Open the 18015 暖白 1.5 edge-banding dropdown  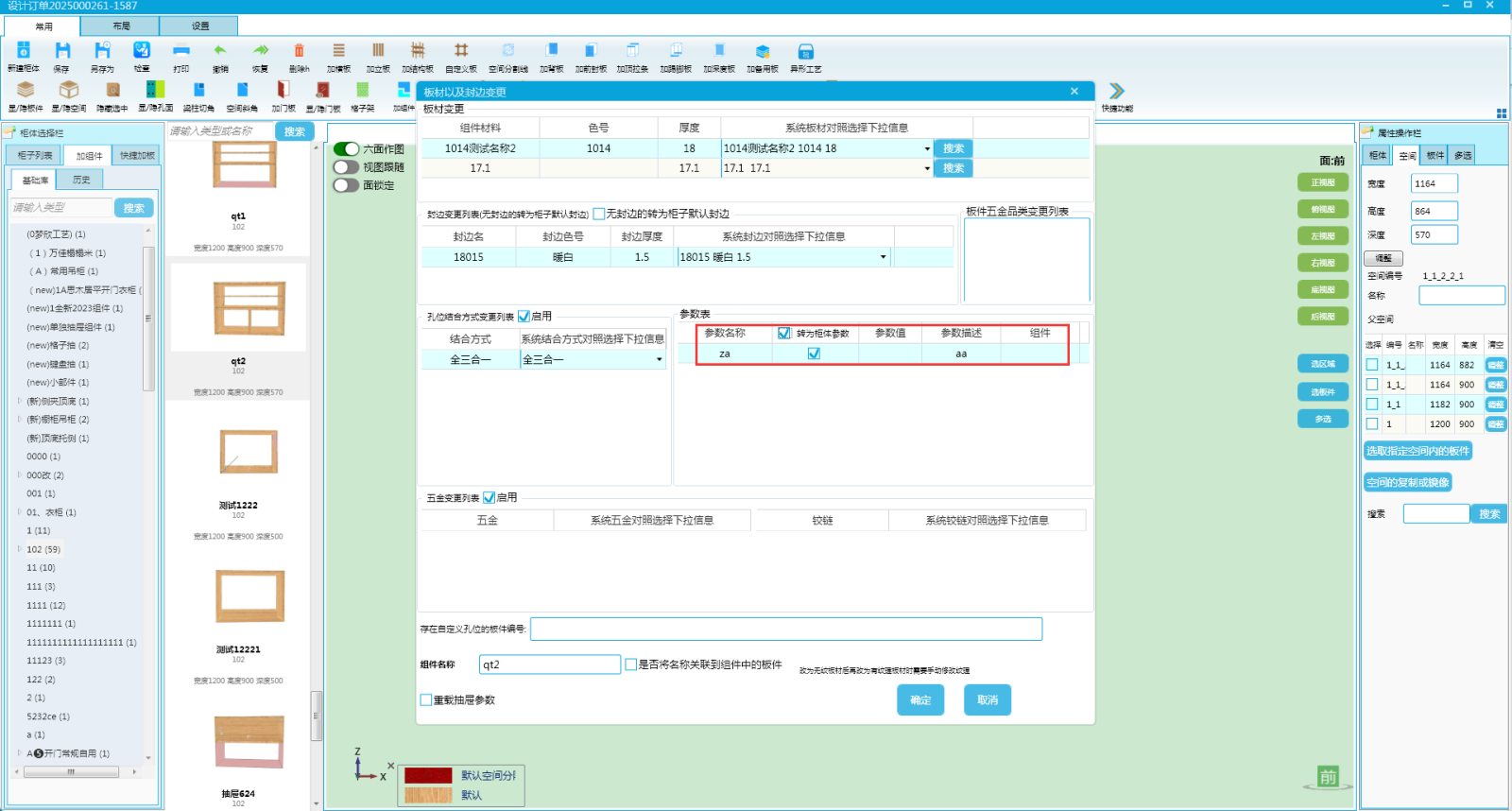[x=883, y=257]
